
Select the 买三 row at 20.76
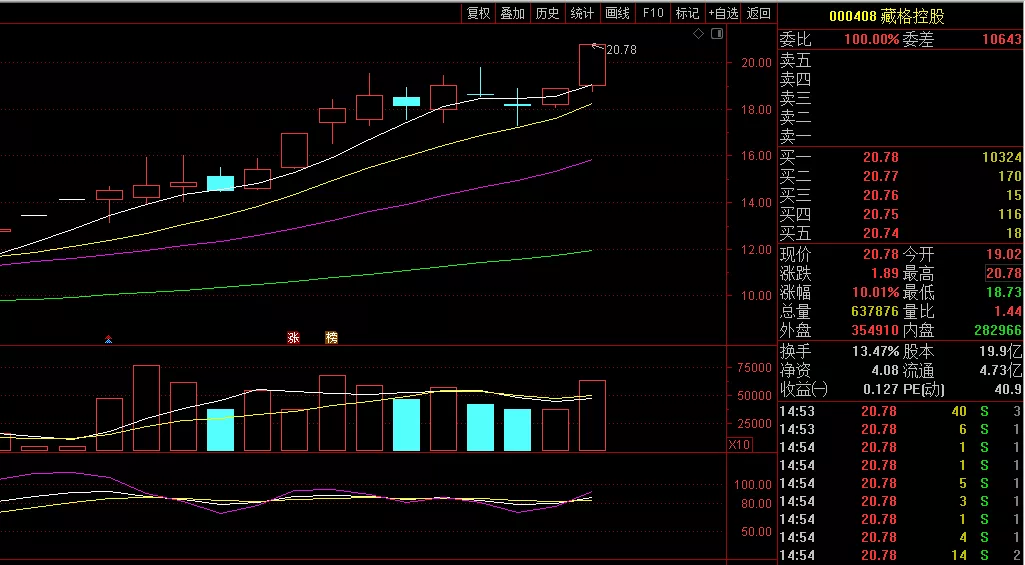point(901,196)
